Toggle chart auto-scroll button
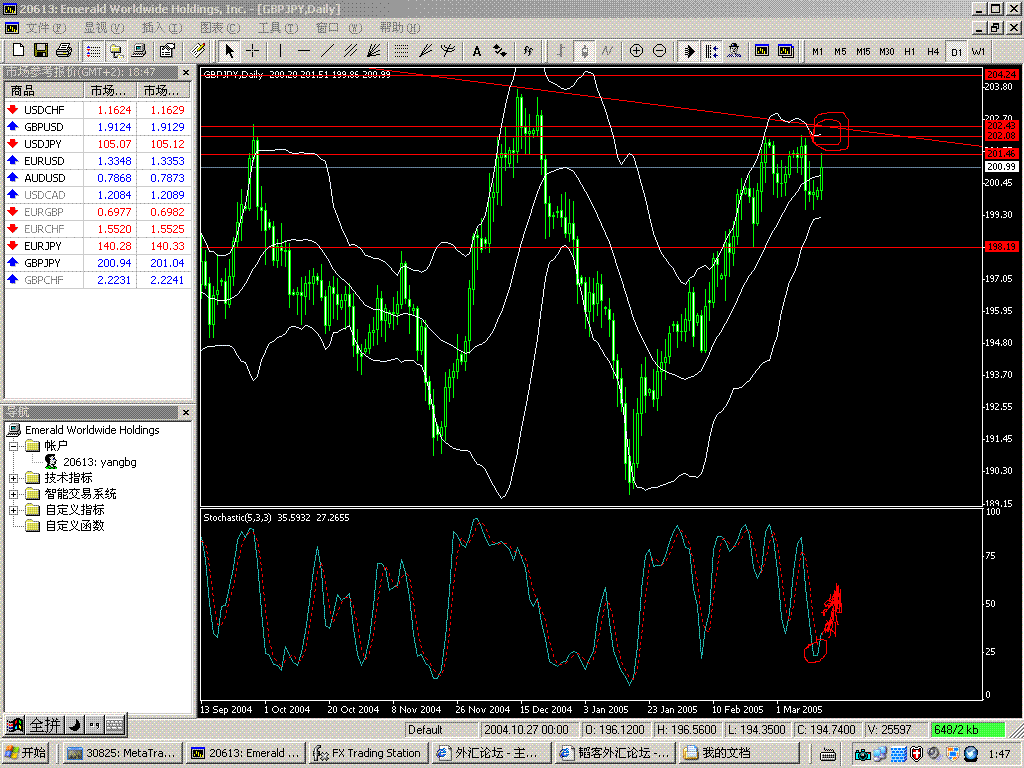1024x768 pixels. pyautogui.click(x=689, y=51)
